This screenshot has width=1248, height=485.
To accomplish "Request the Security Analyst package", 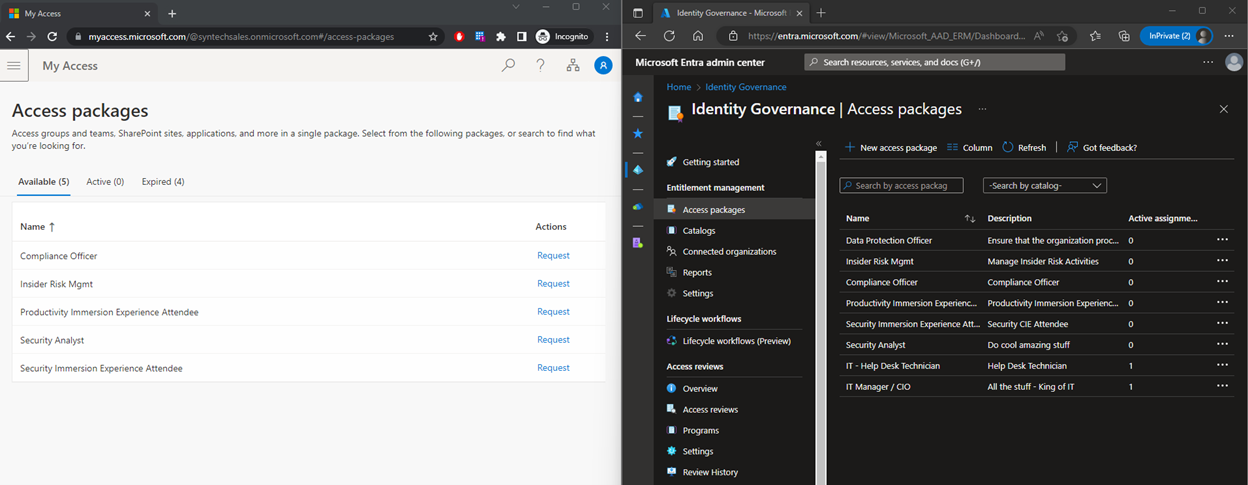I will (553, 339).
